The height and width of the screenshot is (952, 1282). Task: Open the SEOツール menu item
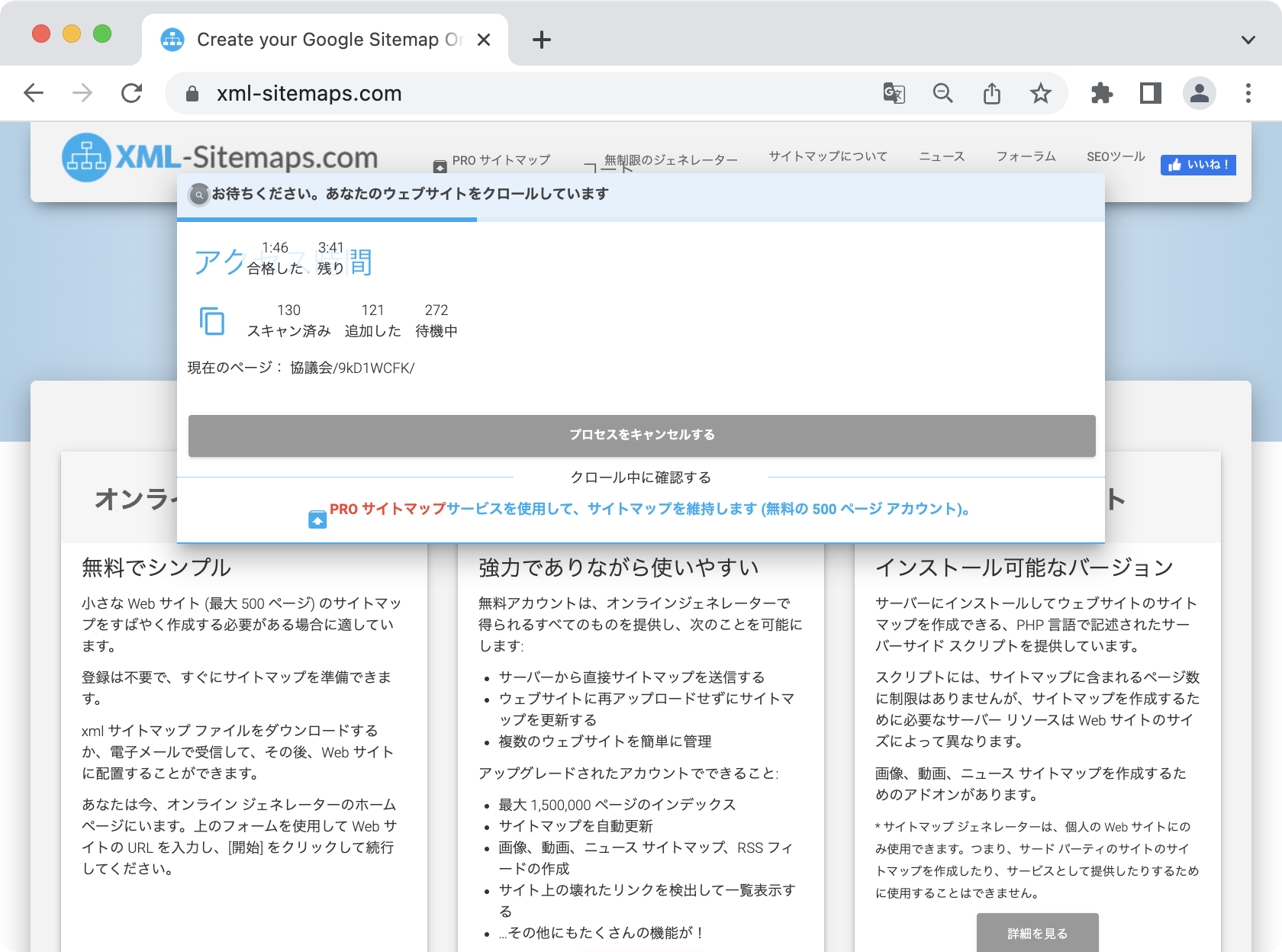click(x=1116, y=156)
